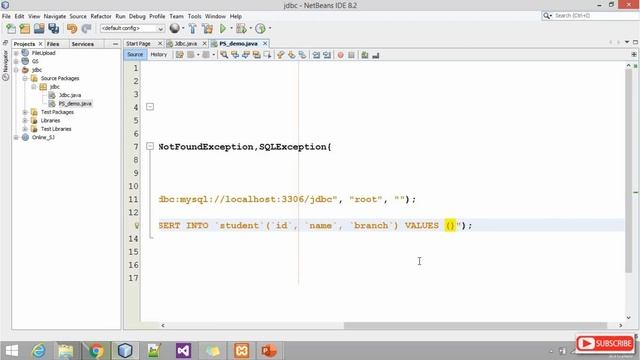Click the horizontal scrollbar thumb in editor

tap(476, 325)
